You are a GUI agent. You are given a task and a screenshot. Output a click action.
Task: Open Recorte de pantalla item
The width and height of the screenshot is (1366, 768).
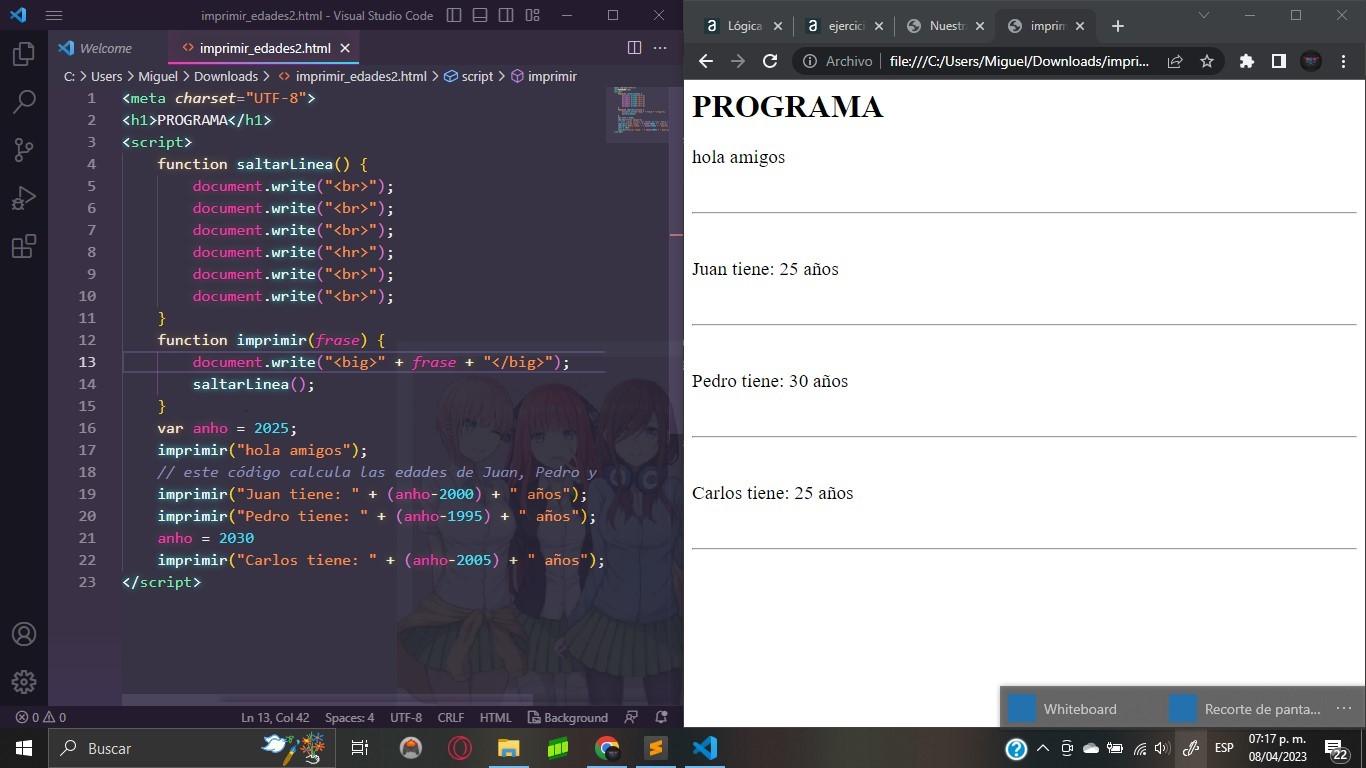[x=1246, y=709]
